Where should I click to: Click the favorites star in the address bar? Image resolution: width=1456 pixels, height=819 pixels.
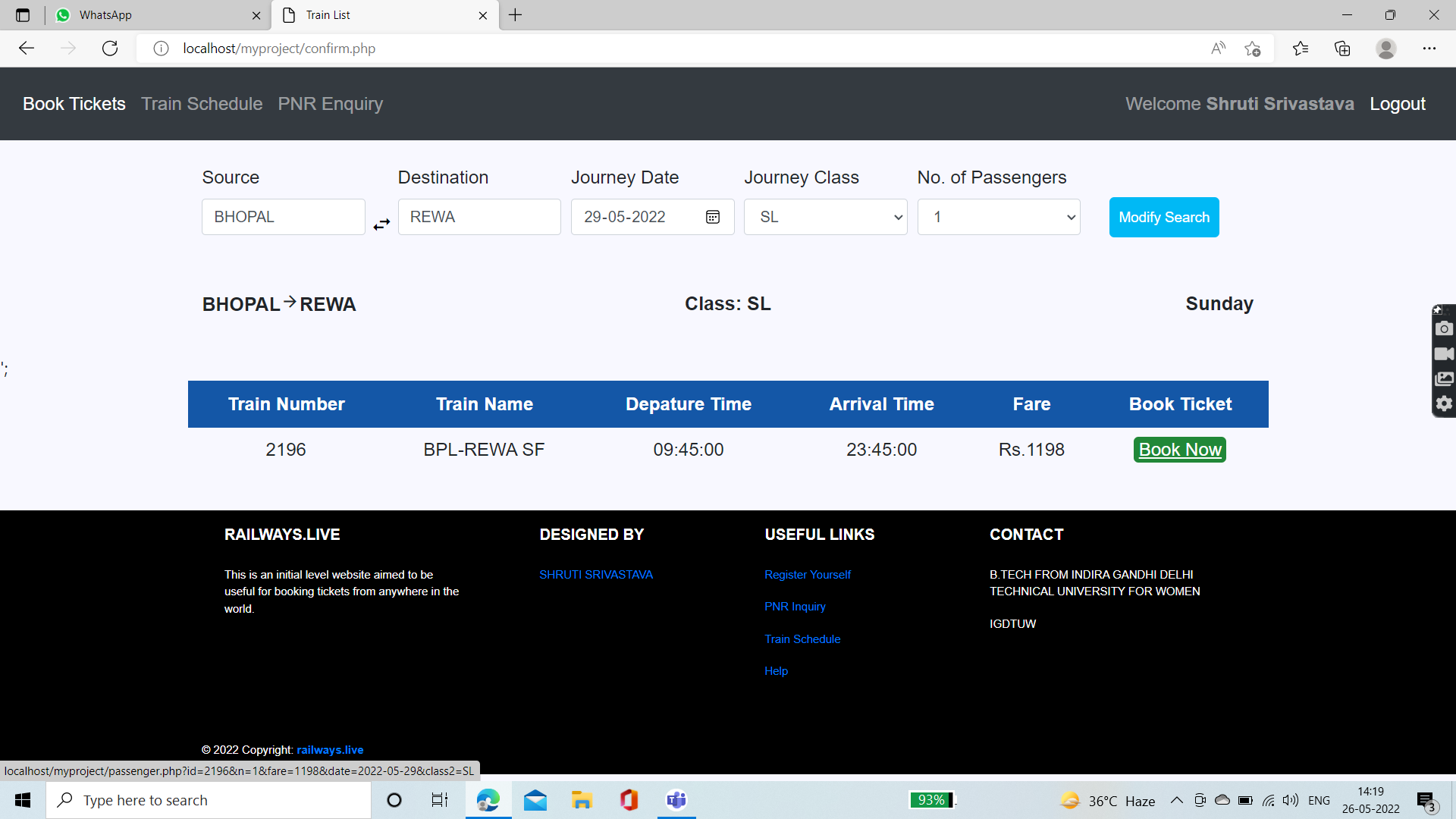[1254, 48]
